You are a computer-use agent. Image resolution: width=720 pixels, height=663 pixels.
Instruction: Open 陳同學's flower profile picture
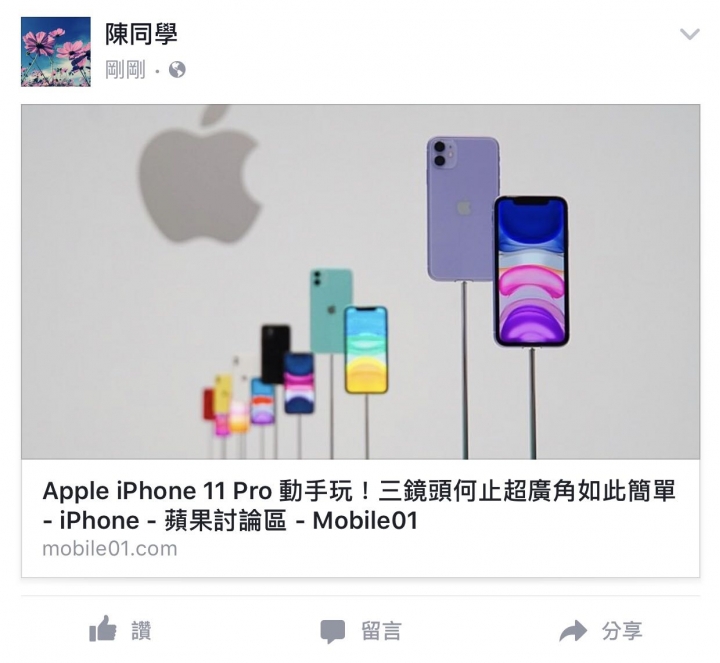coord(56,51)
